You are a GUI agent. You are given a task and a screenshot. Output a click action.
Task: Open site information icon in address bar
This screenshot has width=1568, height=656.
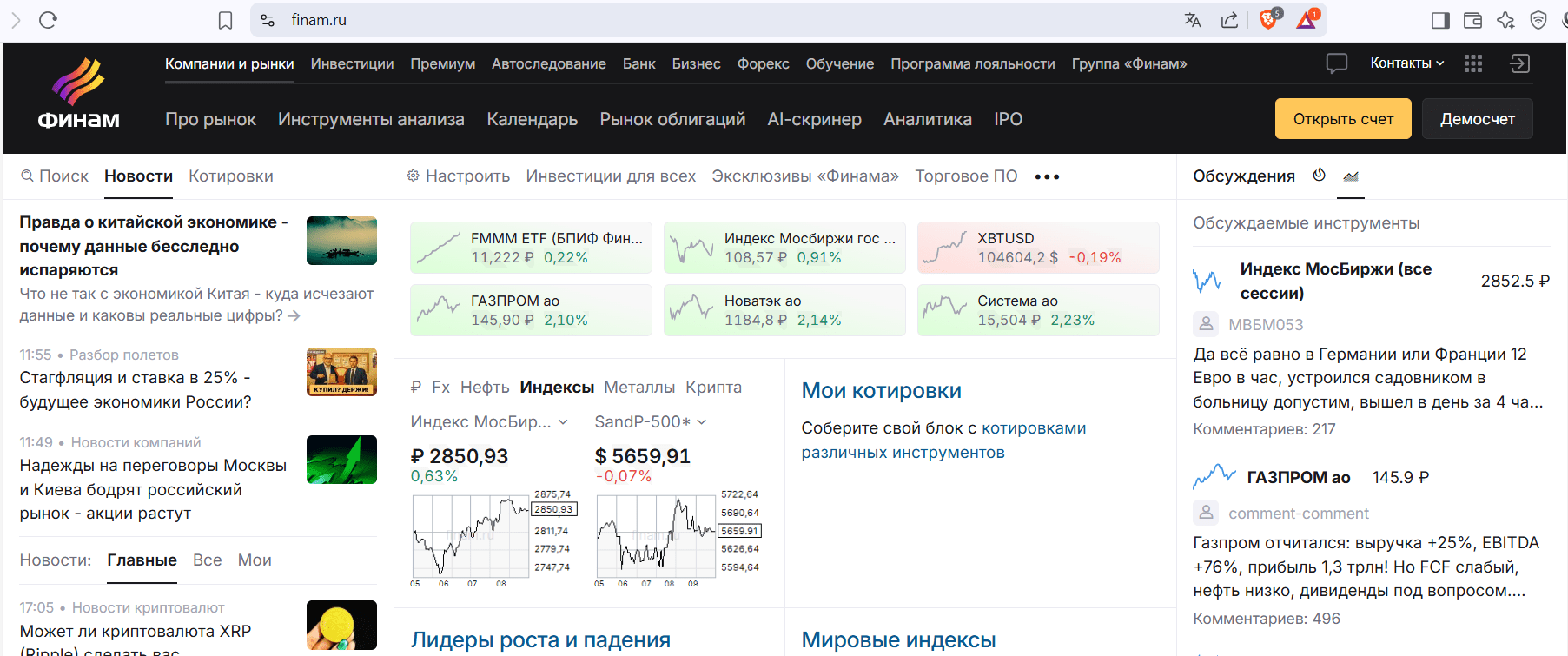(268, 20)
